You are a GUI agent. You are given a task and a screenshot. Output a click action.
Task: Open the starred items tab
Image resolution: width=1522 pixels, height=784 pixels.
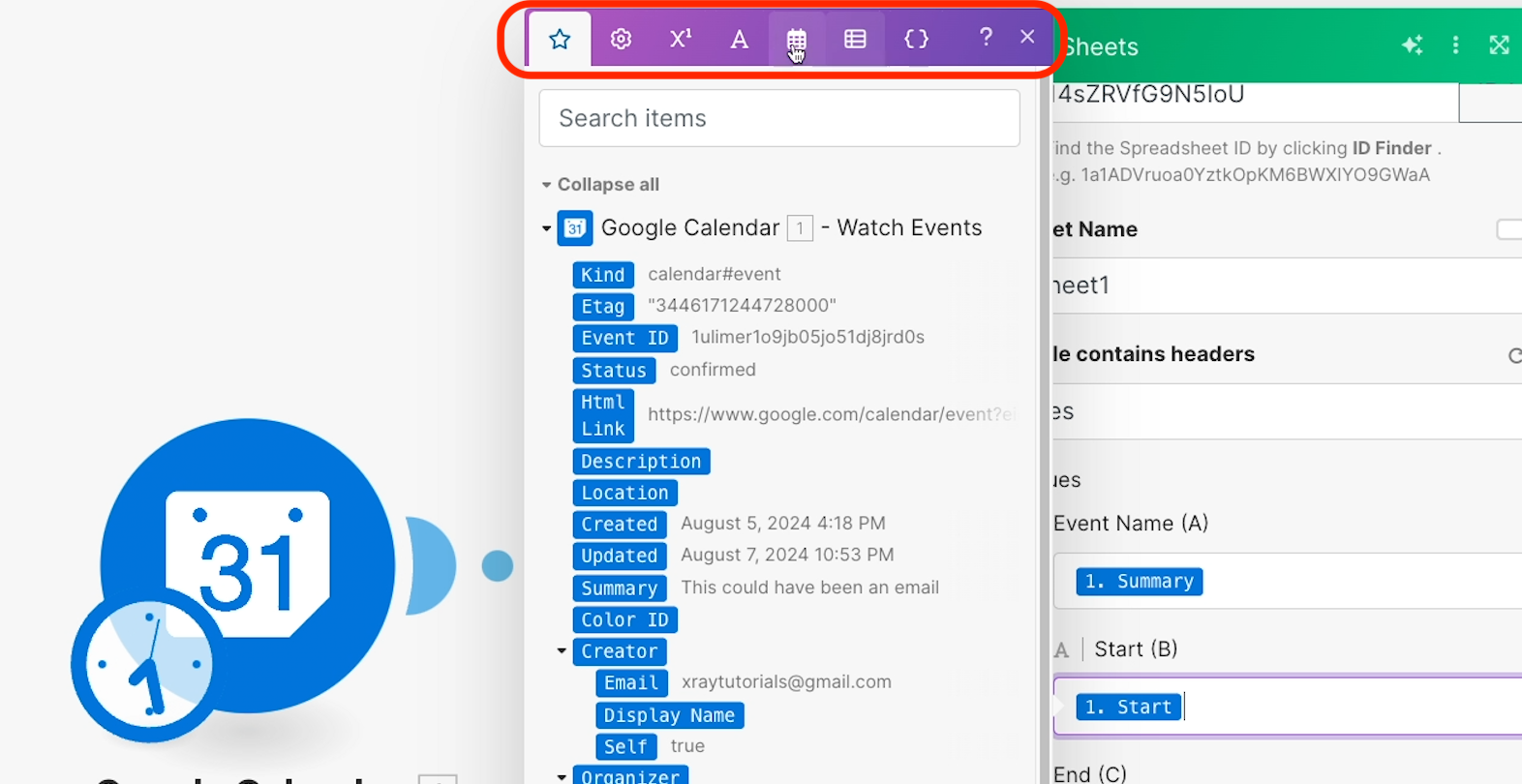(x=560, y=39)
